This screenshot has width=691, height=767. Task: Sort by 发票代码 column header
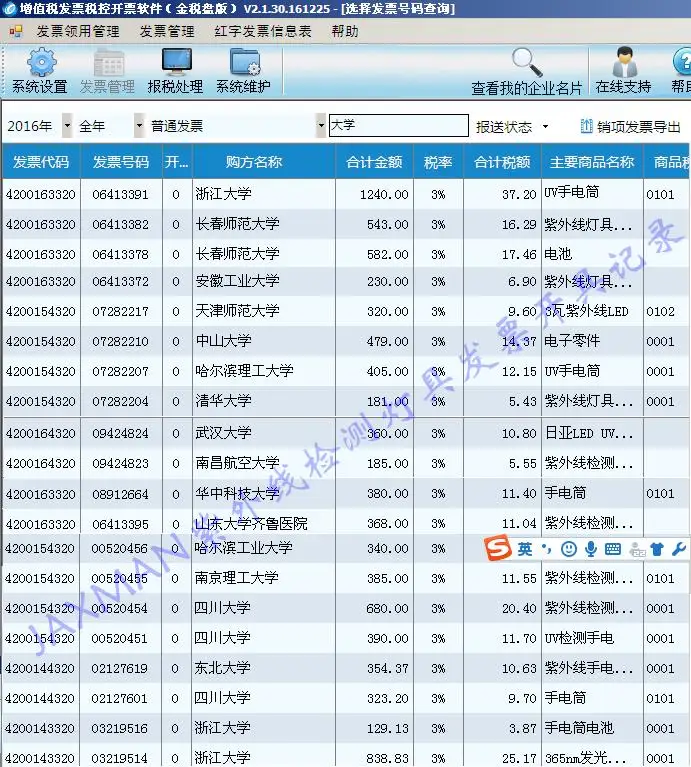pos(41,162)
